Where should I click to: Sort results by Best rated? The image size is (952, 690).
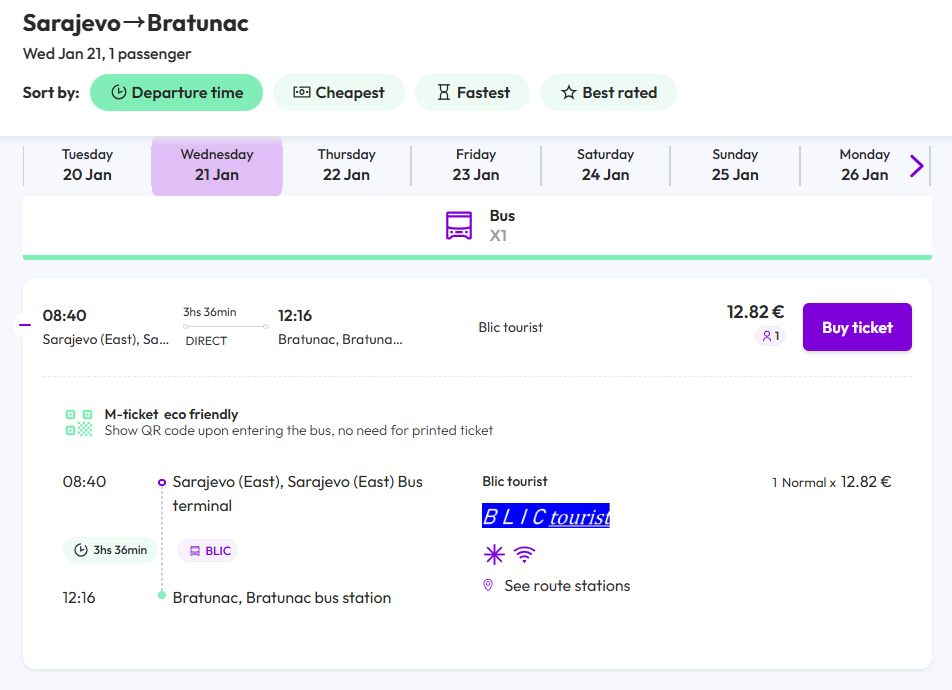click(608, 92)
